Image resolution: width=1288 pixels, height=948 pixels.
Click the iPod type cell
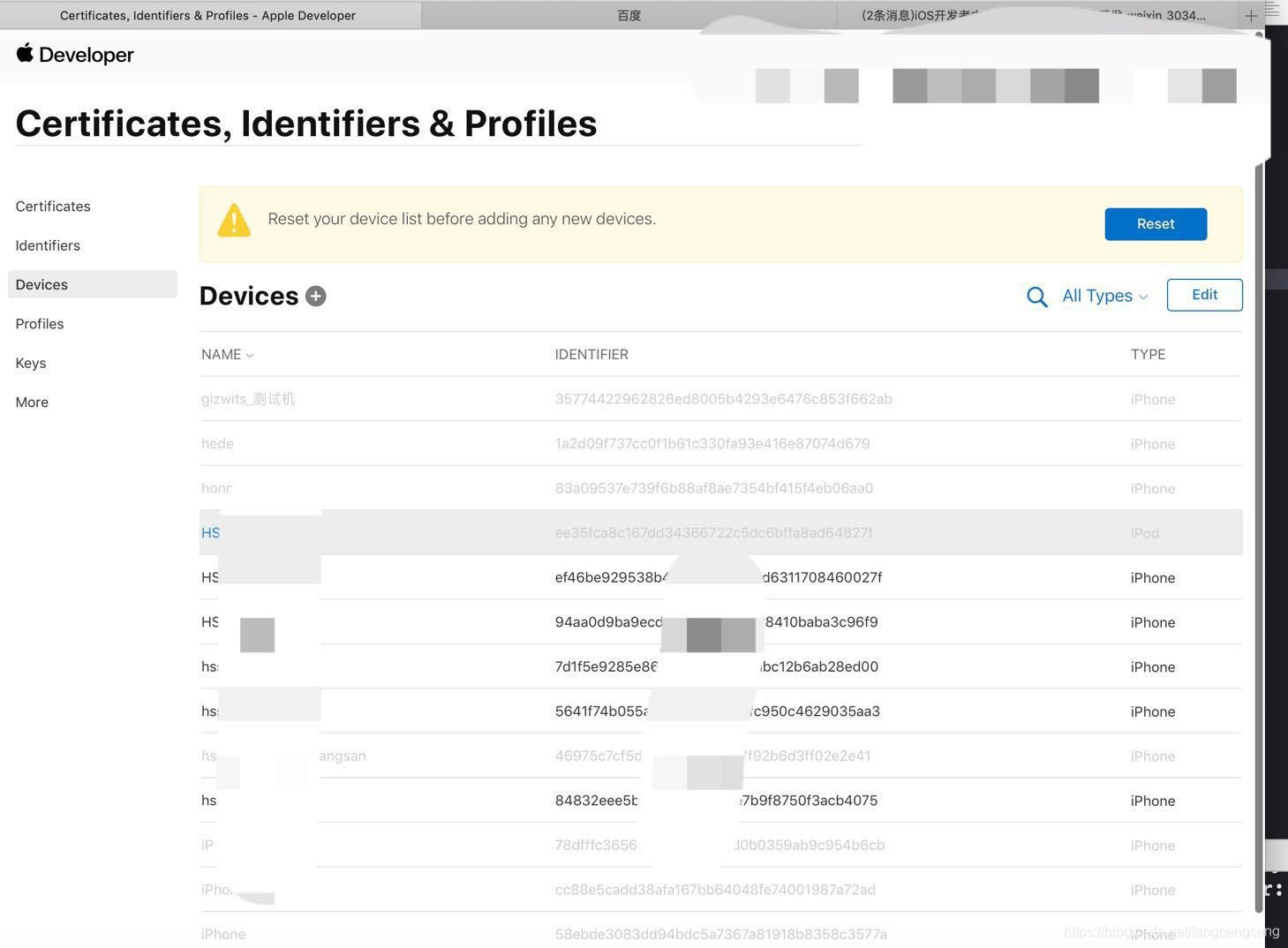point(1145,533)
